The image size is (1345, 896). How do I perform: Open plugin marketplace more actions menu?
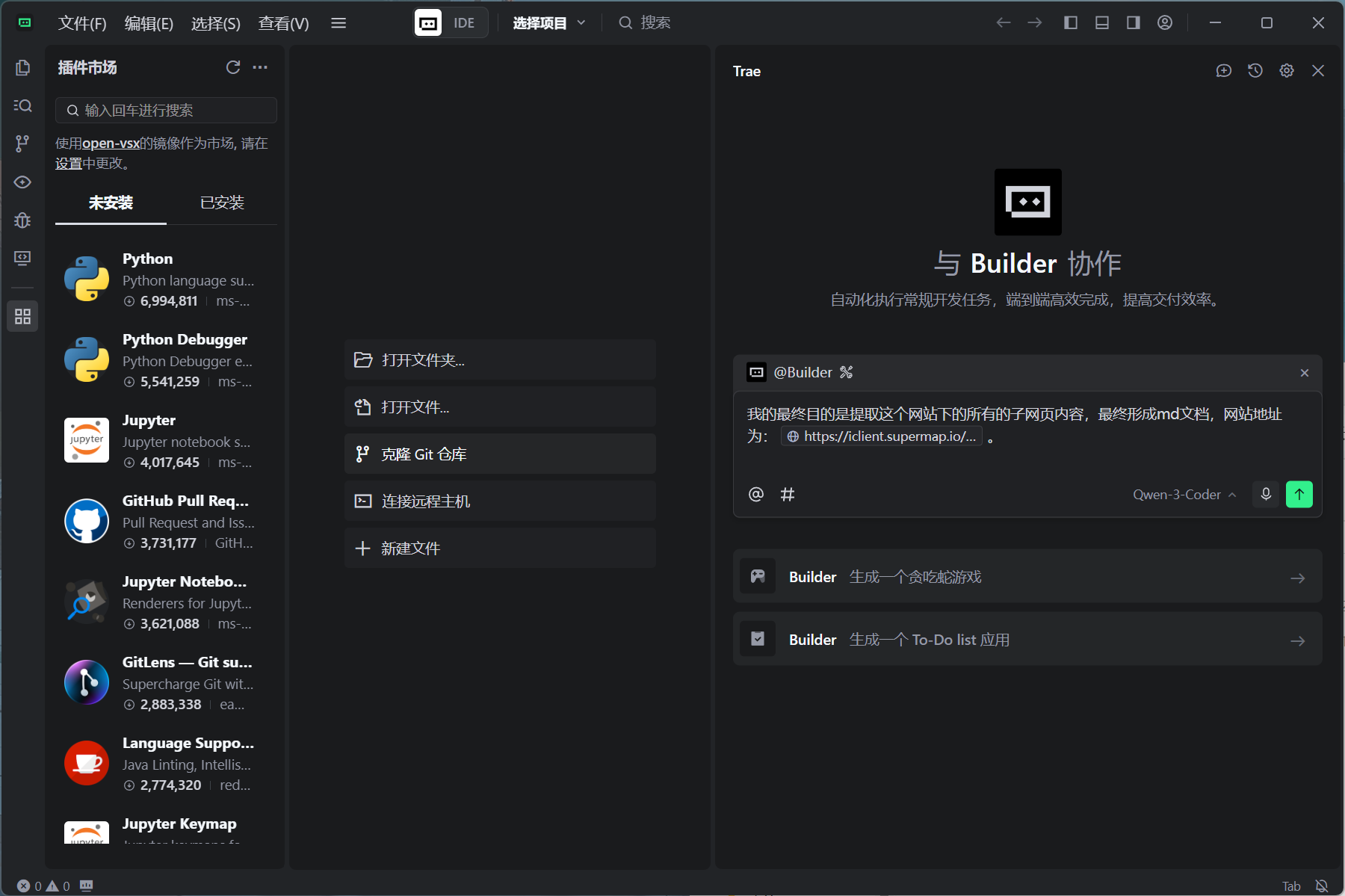260,67
